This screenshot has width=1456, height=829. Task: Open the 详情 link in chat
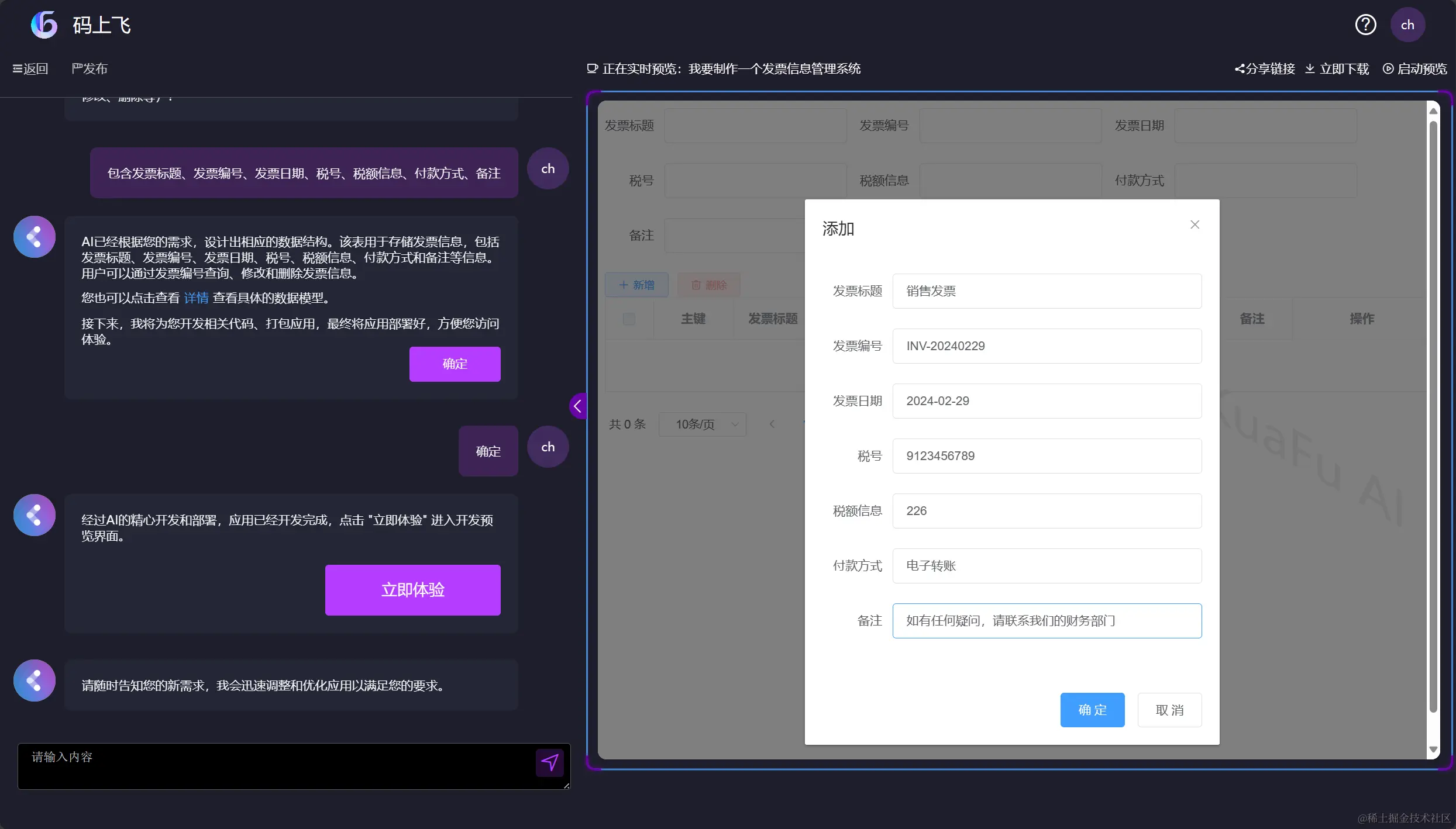(196, 298)
